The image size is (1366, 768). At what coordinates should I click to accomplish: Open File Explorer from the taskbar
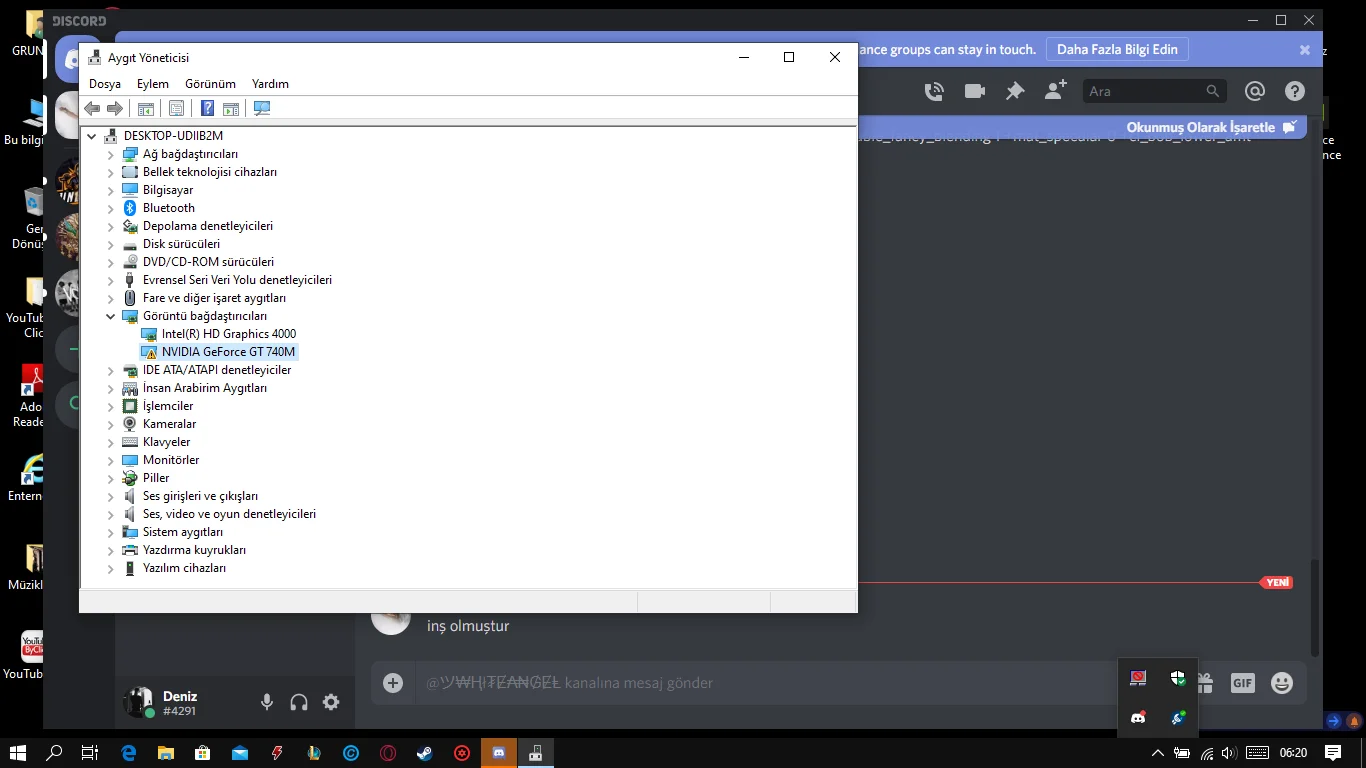pyautogui.click(x=166, y=753)
